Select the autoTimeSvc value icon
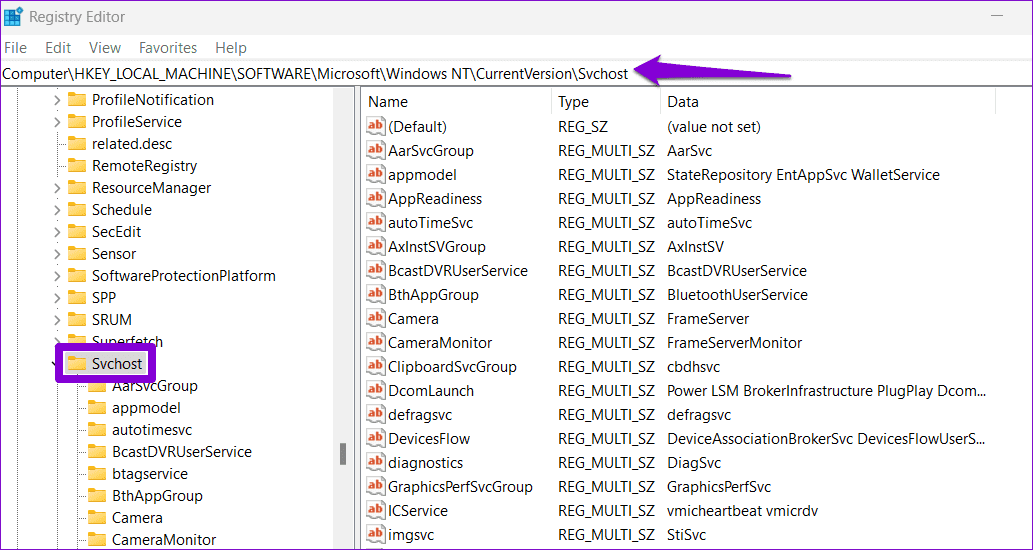This screenshot has height=550, width=1033. point(376,223)
